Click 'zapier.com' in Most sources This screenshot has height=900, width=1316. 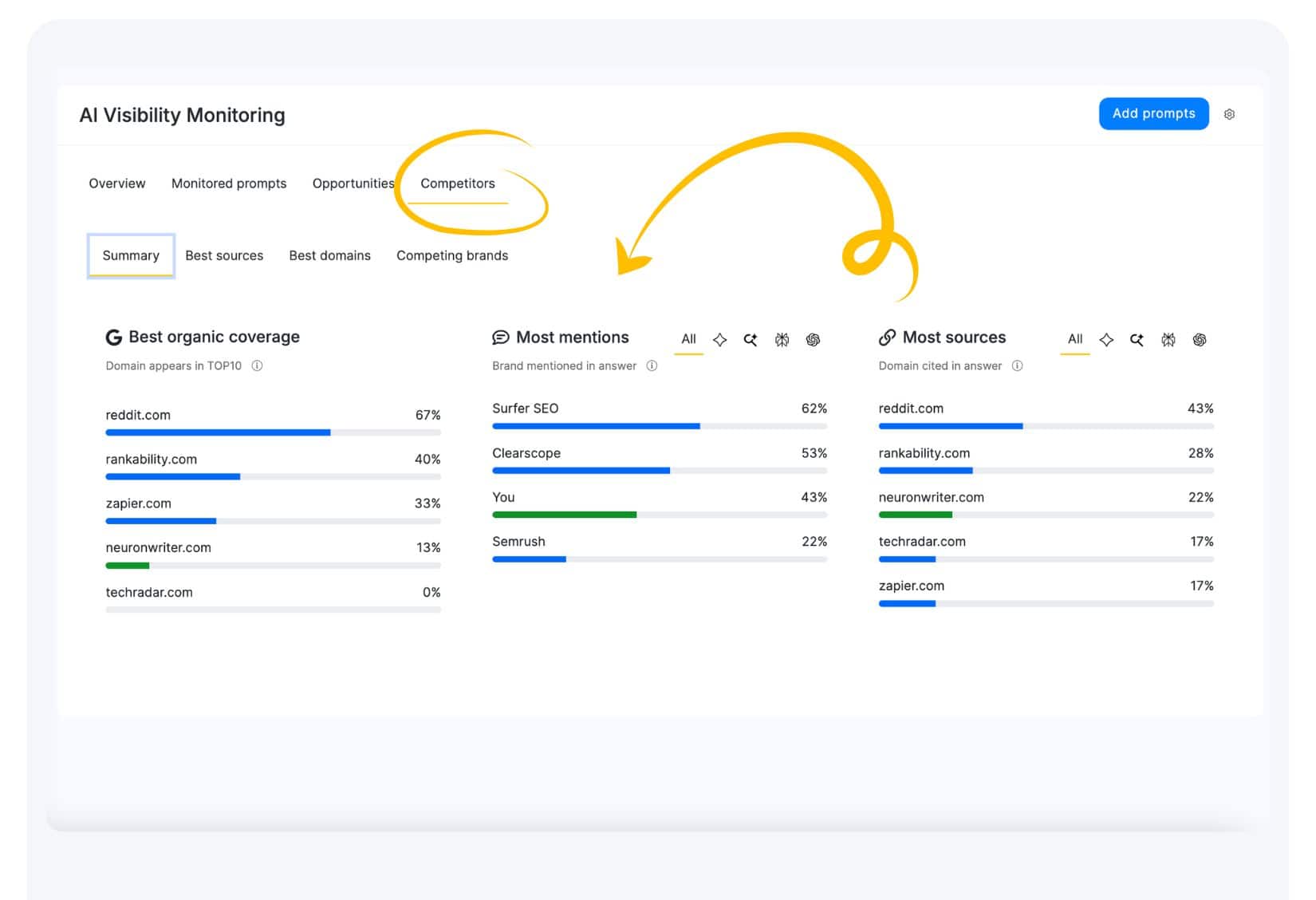point(911,586)
